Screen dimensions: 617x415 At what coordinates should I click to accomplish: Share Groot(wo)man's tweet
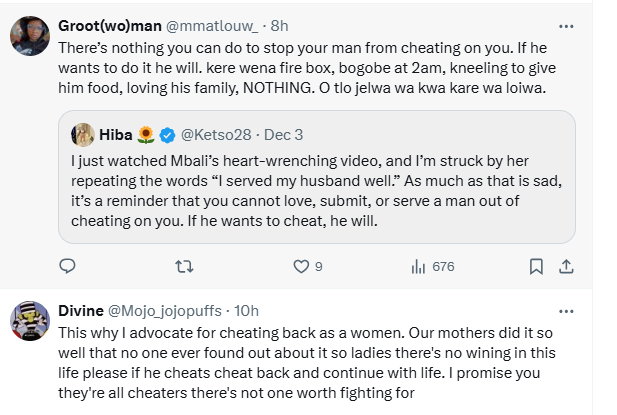tap(566, 266)
